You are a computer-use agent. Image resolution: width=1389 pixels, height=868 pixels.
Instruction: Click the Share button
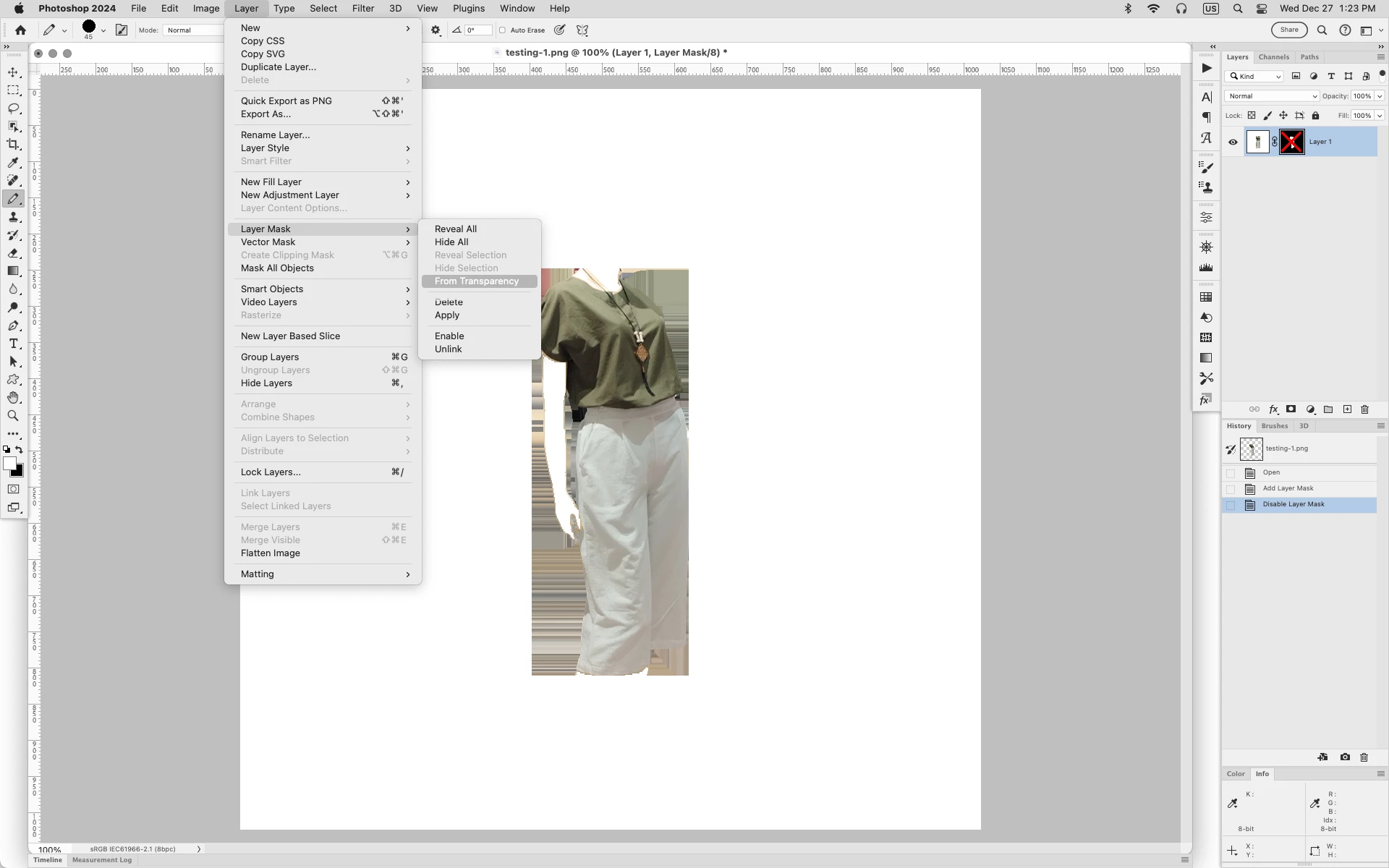tap(1289, 30)
